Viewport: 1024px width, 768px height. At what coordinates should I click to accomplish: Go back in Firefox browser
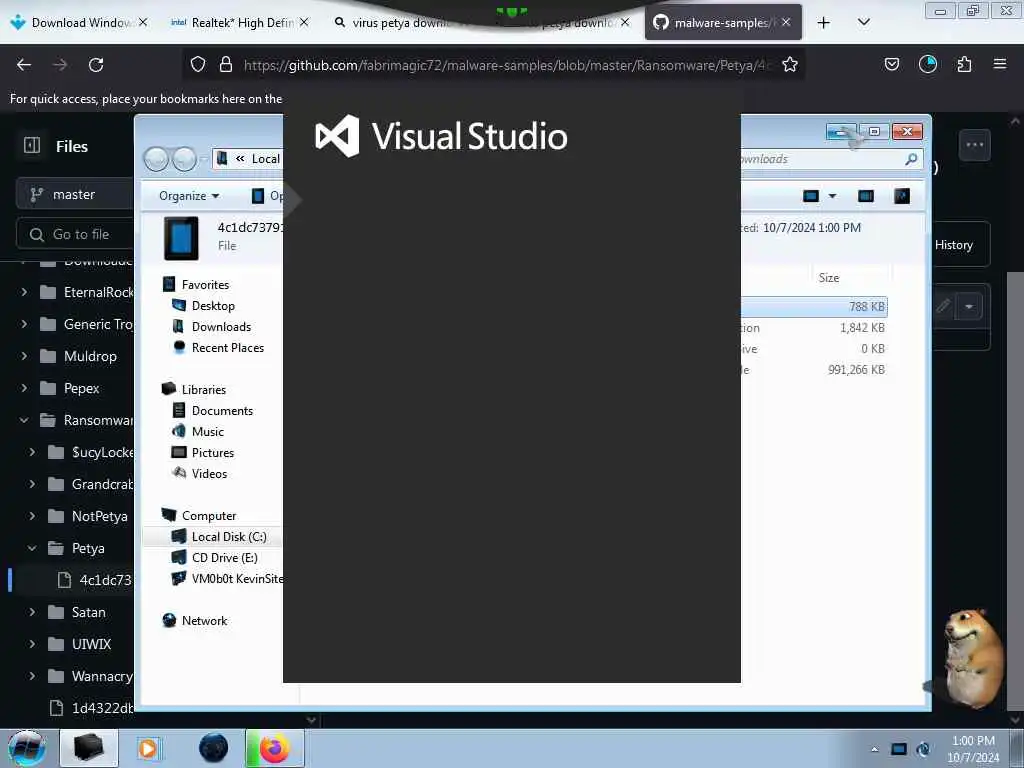[24, 65]
